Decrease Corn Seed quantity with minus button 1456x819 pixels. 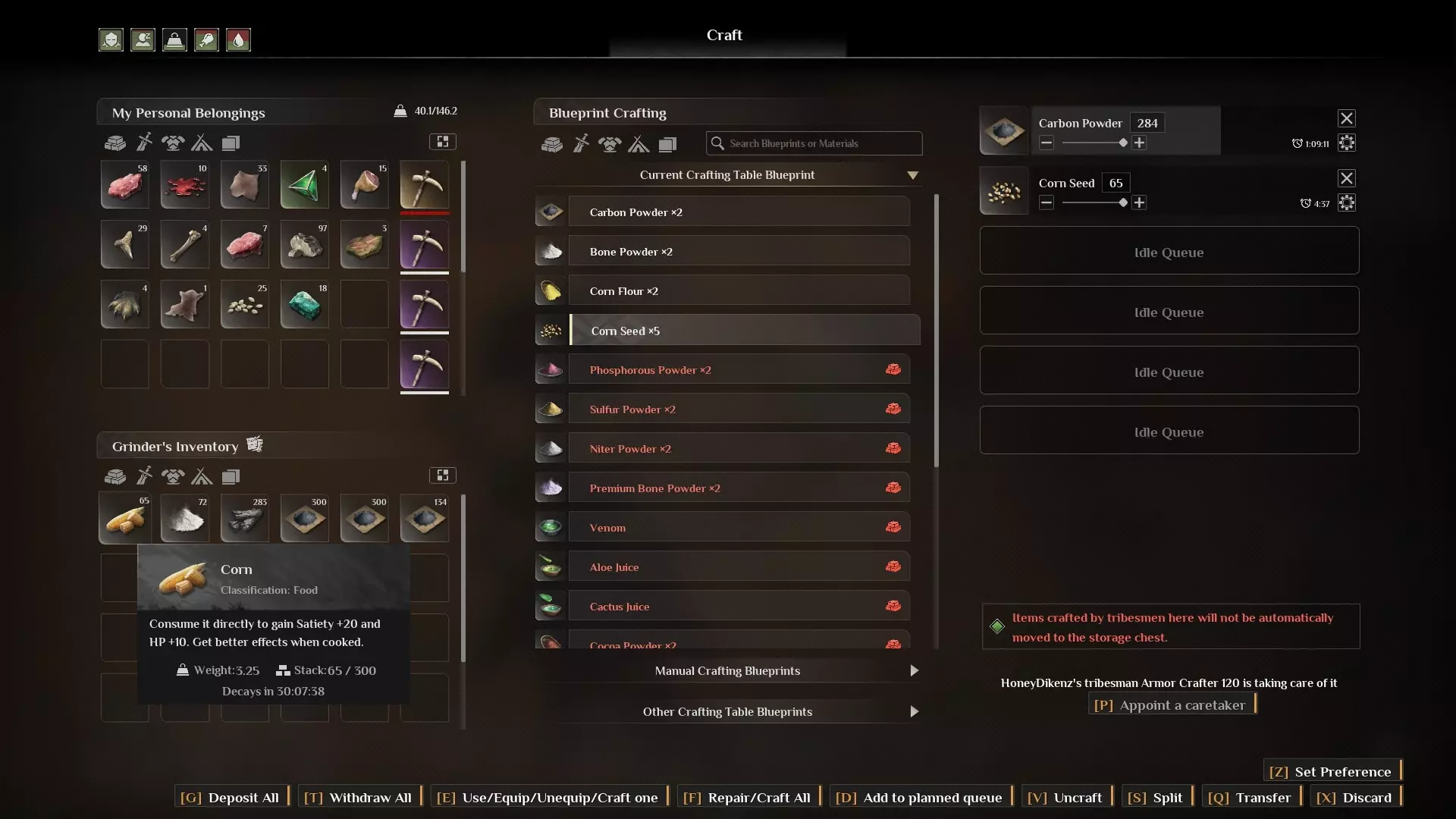1046,202
